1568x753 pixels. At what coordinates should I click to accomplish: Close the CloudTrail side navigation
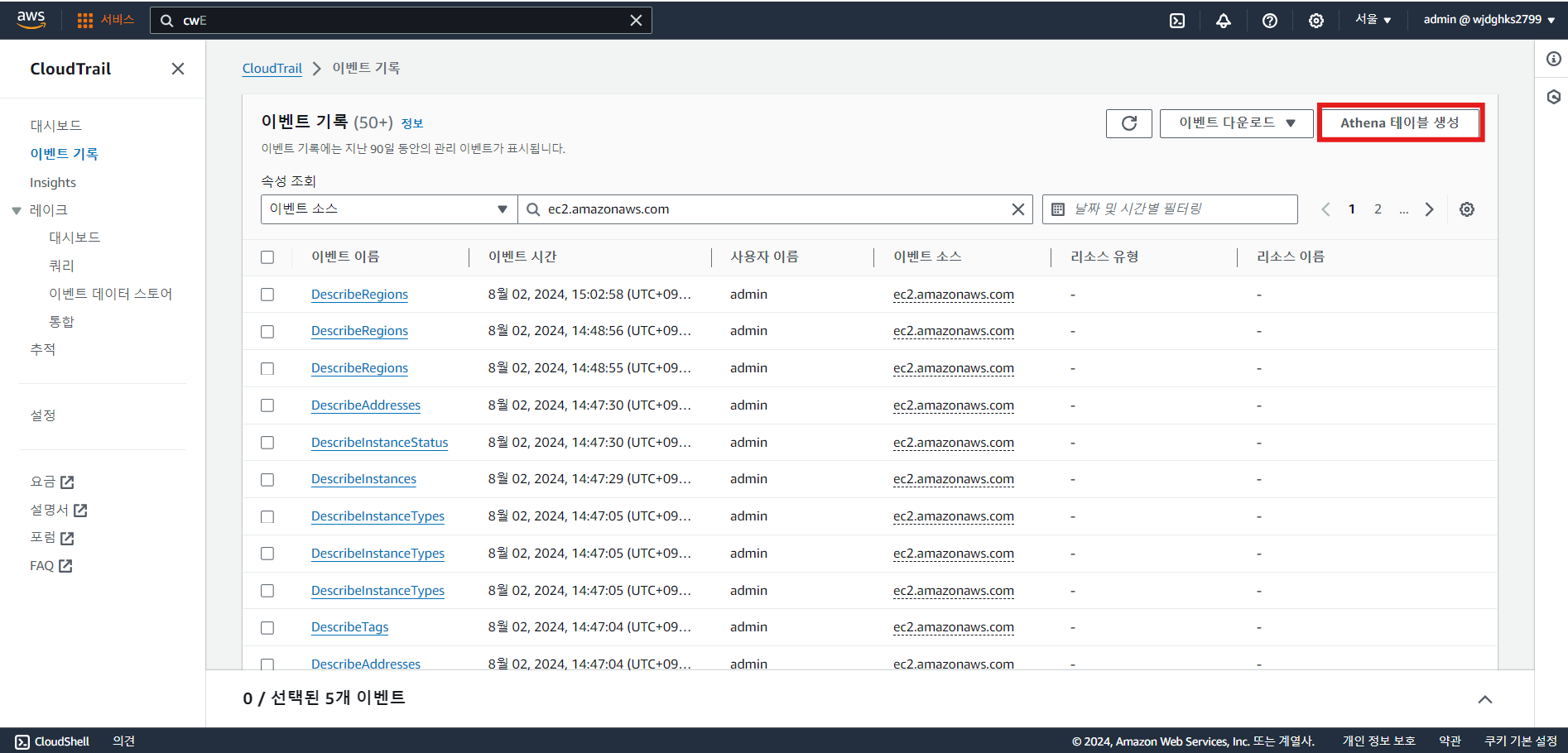(178, 69)
